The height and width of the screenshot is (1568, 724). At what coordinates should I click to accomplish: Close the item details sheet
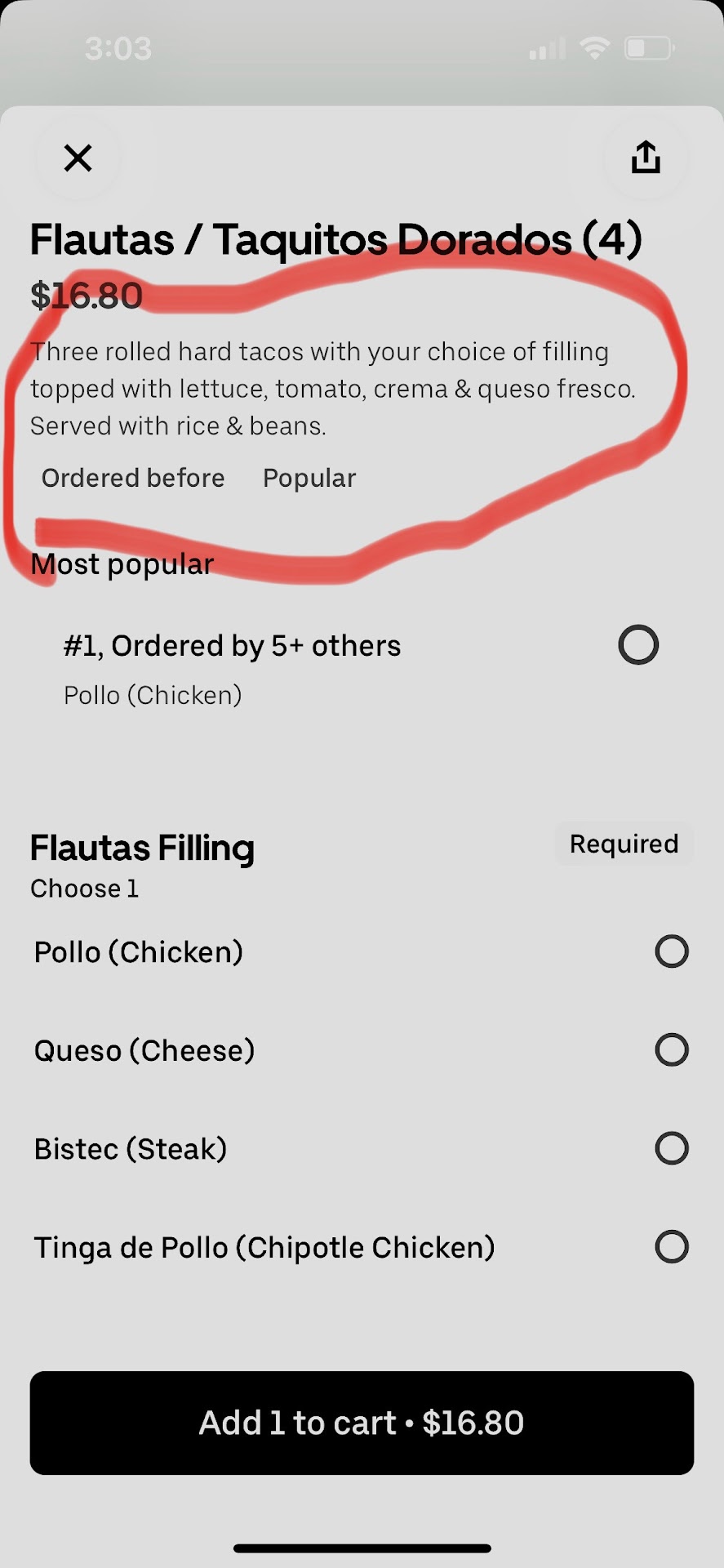tap(78, 158)
